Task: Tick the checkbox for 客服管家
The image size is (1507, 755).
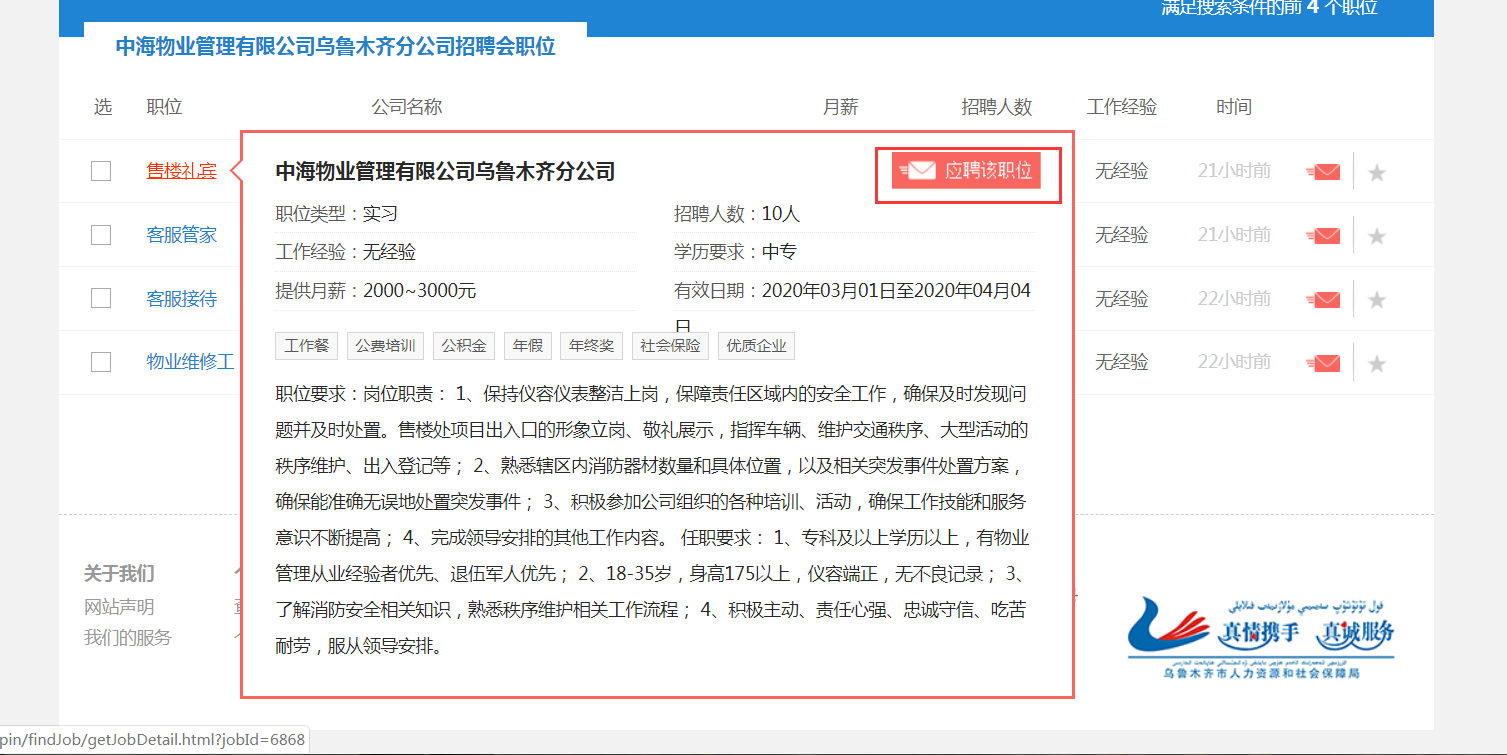Action: 101,235
